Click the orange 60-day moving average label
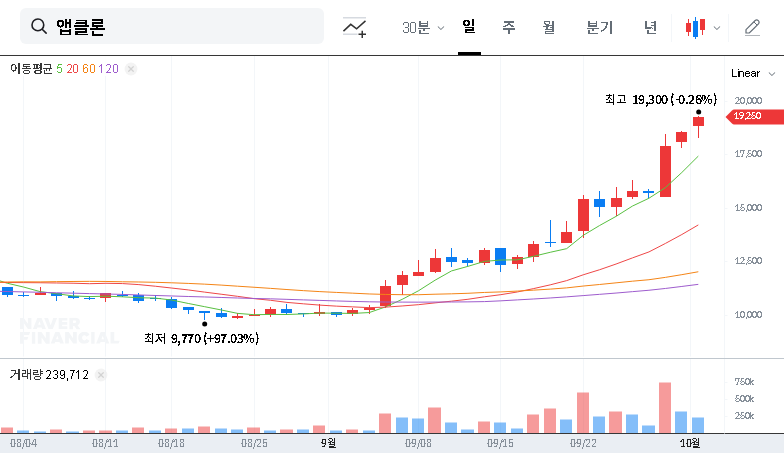This screenshot has width=784, height=453. point(89,69)
